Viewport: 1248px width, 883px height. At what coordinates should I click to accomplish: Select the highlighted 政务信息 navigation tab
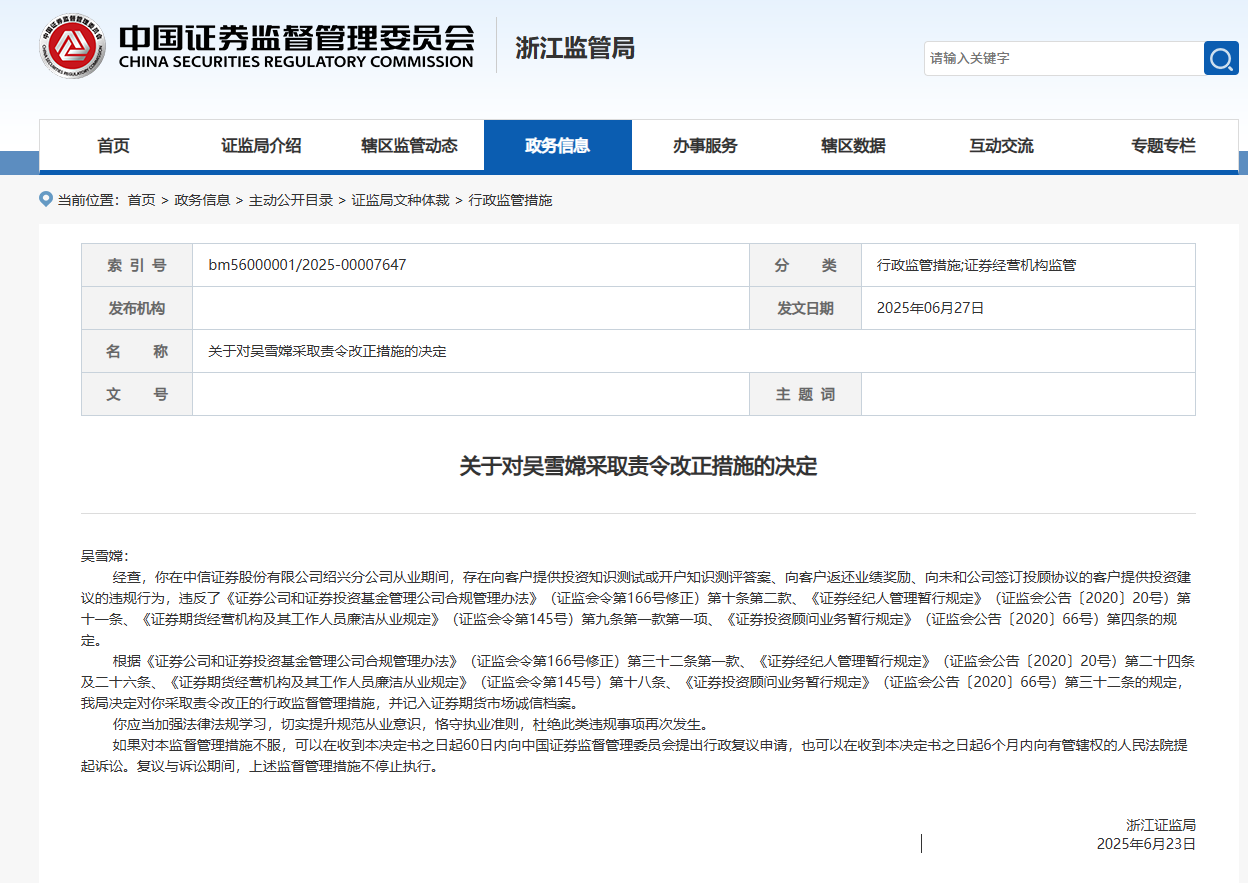(558, 146)
